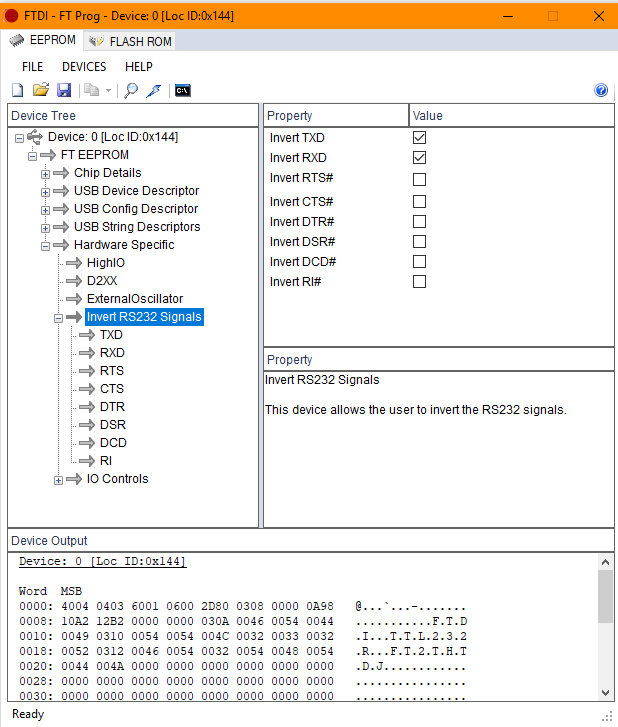Program devices with the lightning bolt icon
The height and width of the screenshot is (727, 618).
point(154,90)
